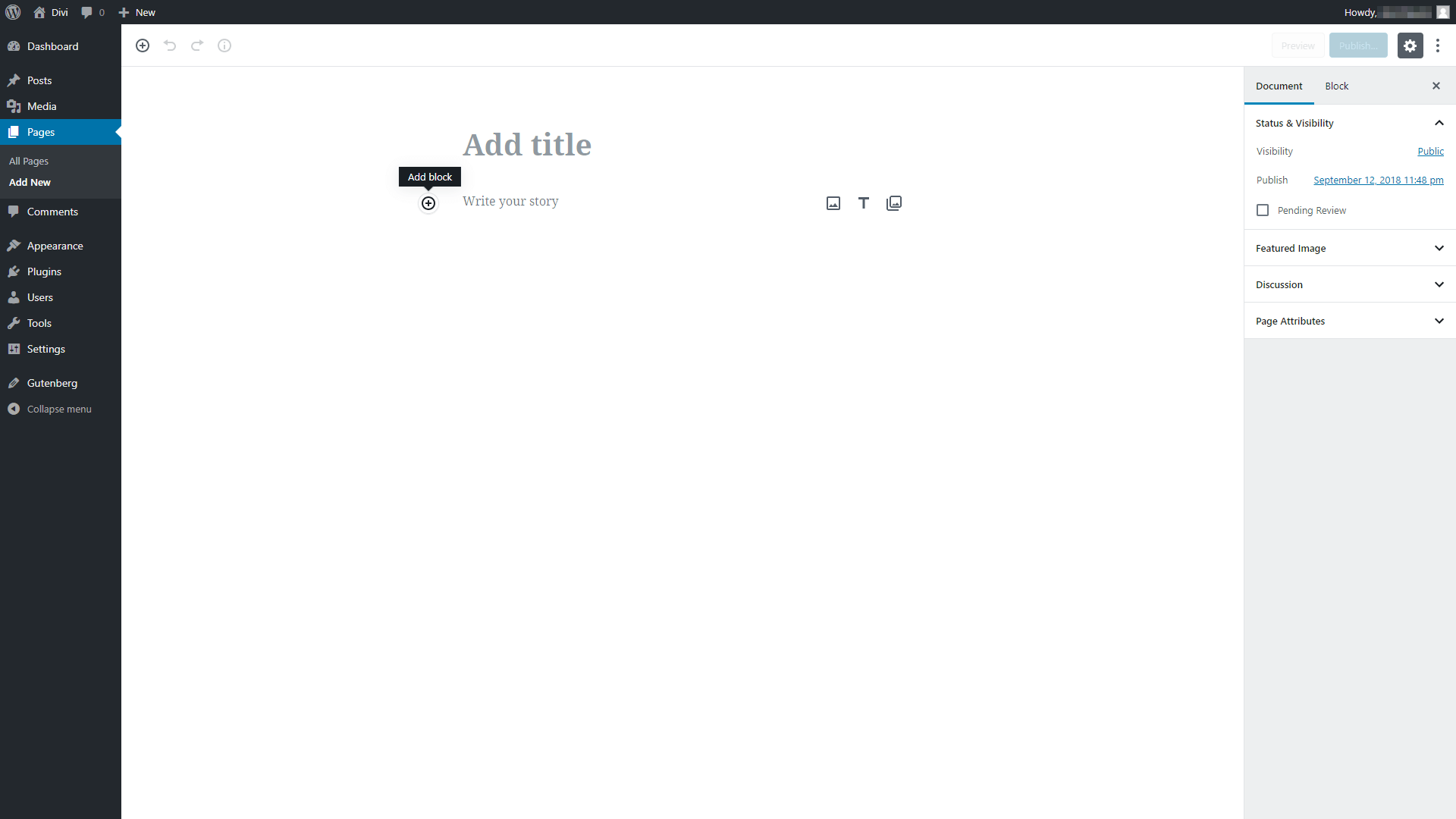Toggle the Pending Review checkbox
This screenshot has height=819, width=1456.
[x=1263, y=210]
